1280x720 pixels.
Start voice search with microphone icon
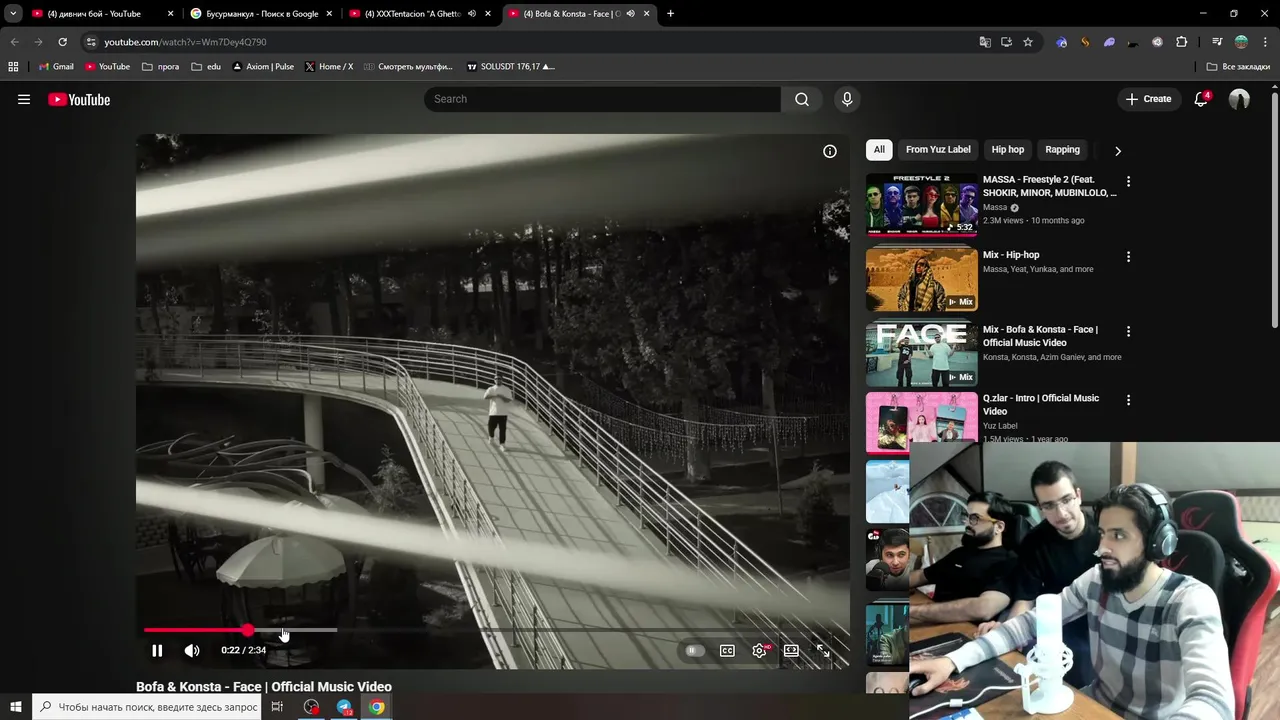(847, 99)
